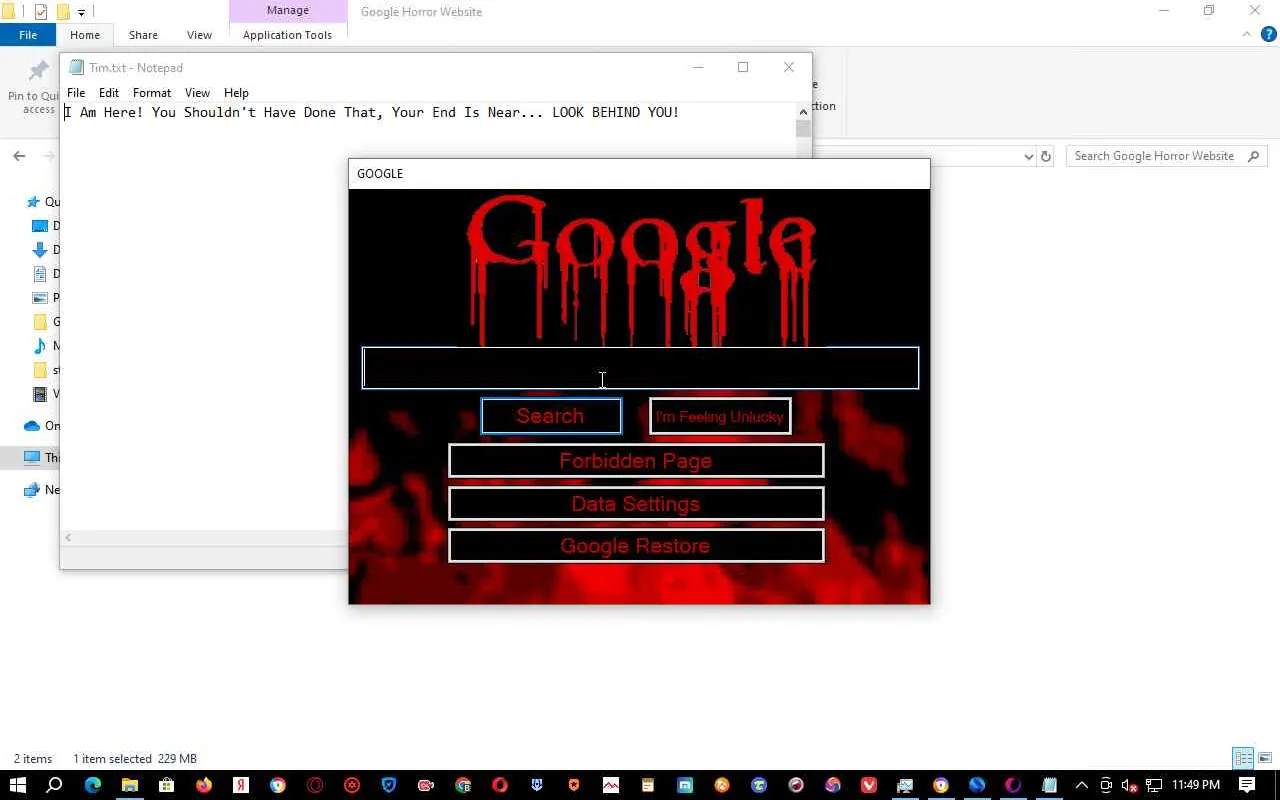Open Microsoft Store from the taskbar
This screenshot has height=800, width=1280.
point(167,785)
